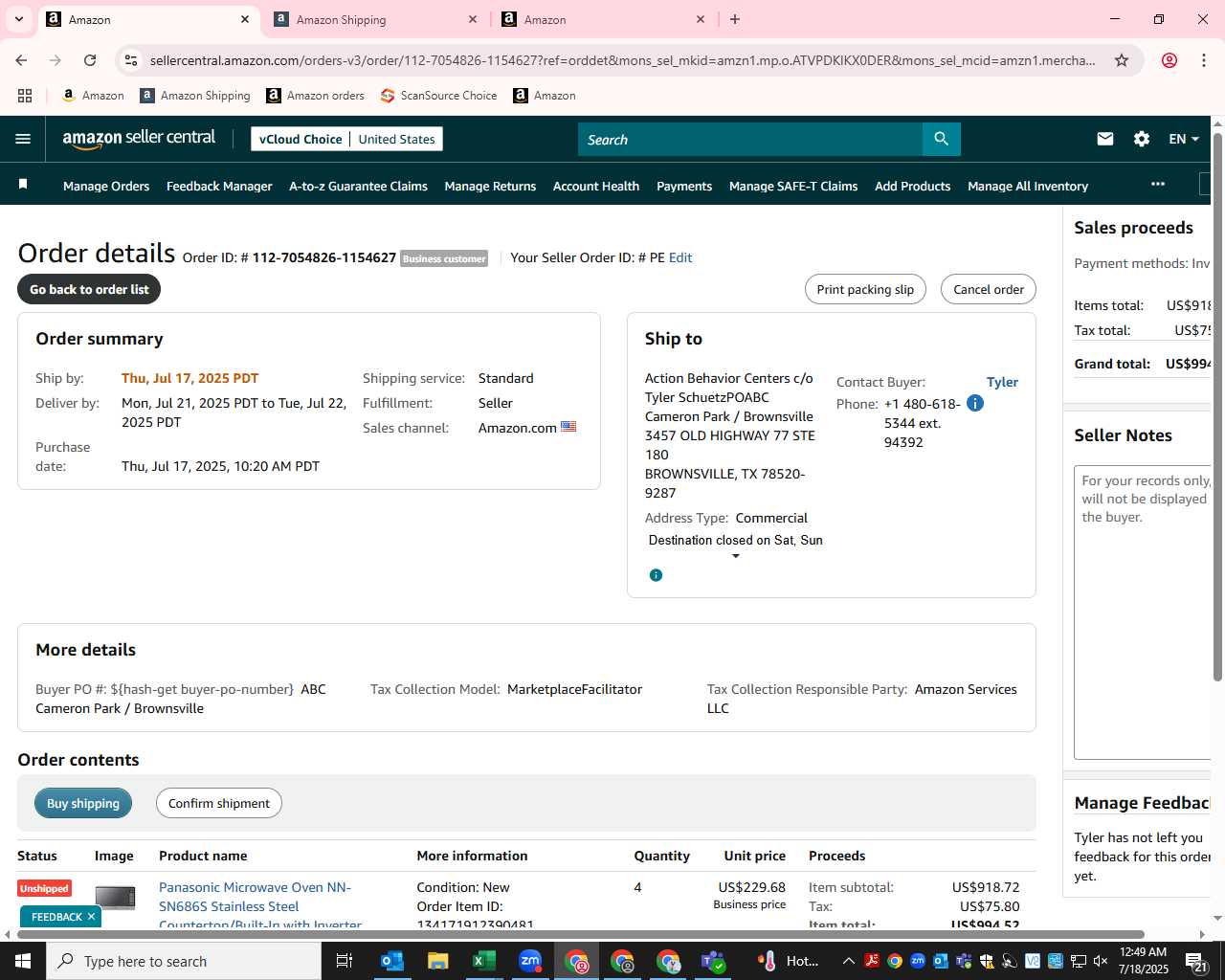1225x980 pixels.
Task: Click the Windows taskbar search box
Action: tap(184, 961)
